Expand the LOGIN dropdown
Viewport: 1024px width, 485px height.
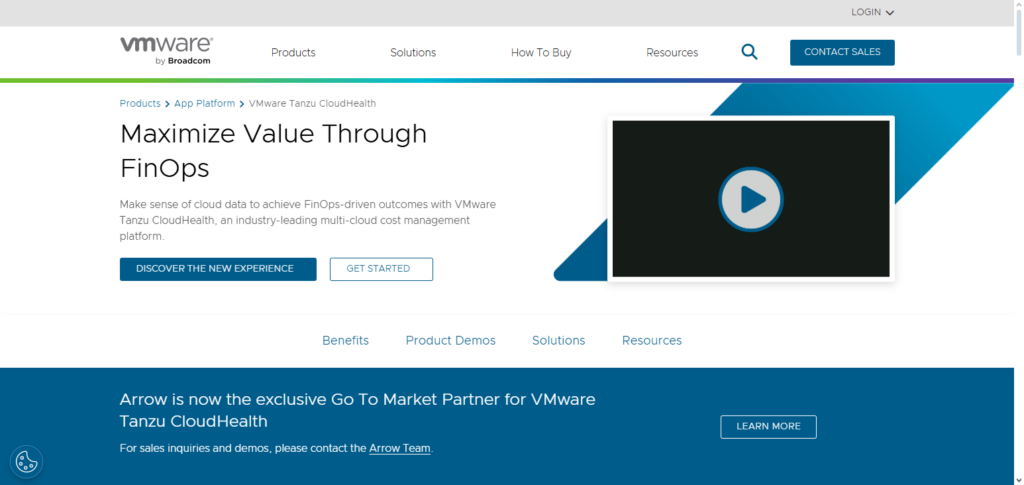point(872,12)
